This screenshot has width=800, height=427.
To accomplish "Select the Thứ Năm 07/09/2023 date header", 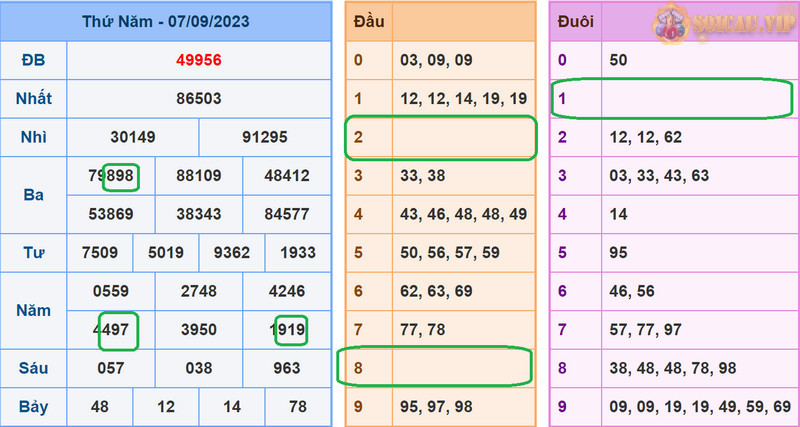I will click(166, 21).
